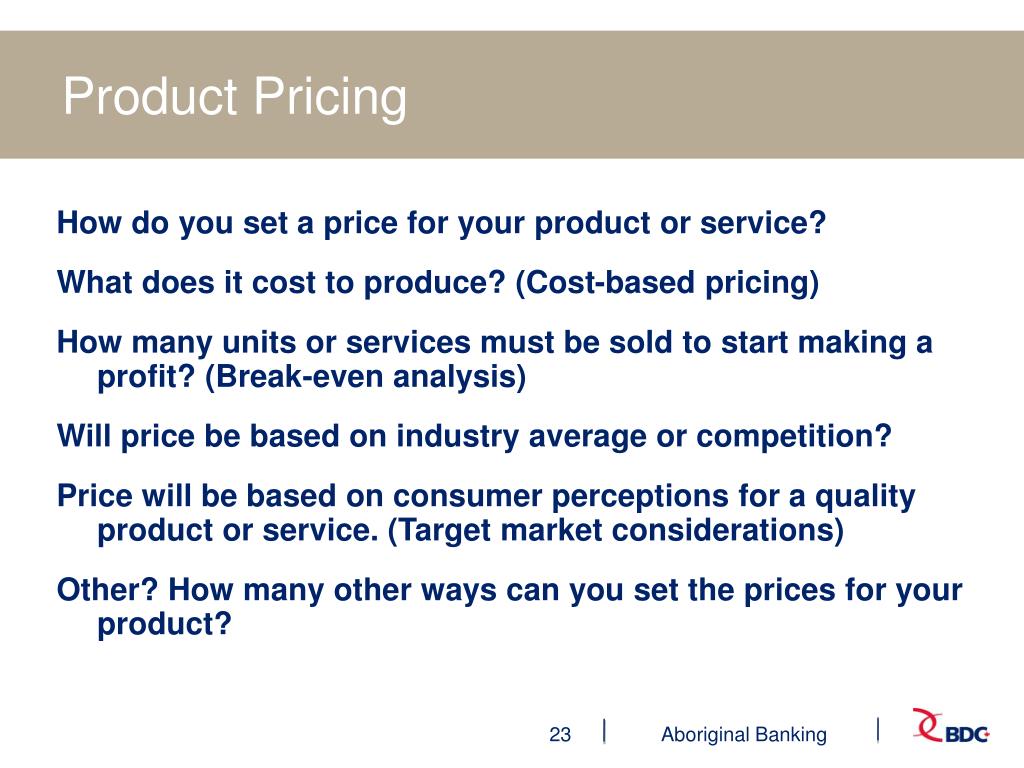The height and width of the screenshot is (768, 1024).
Task: Select the Other pricing ways question
Action: tap(509, 607)
